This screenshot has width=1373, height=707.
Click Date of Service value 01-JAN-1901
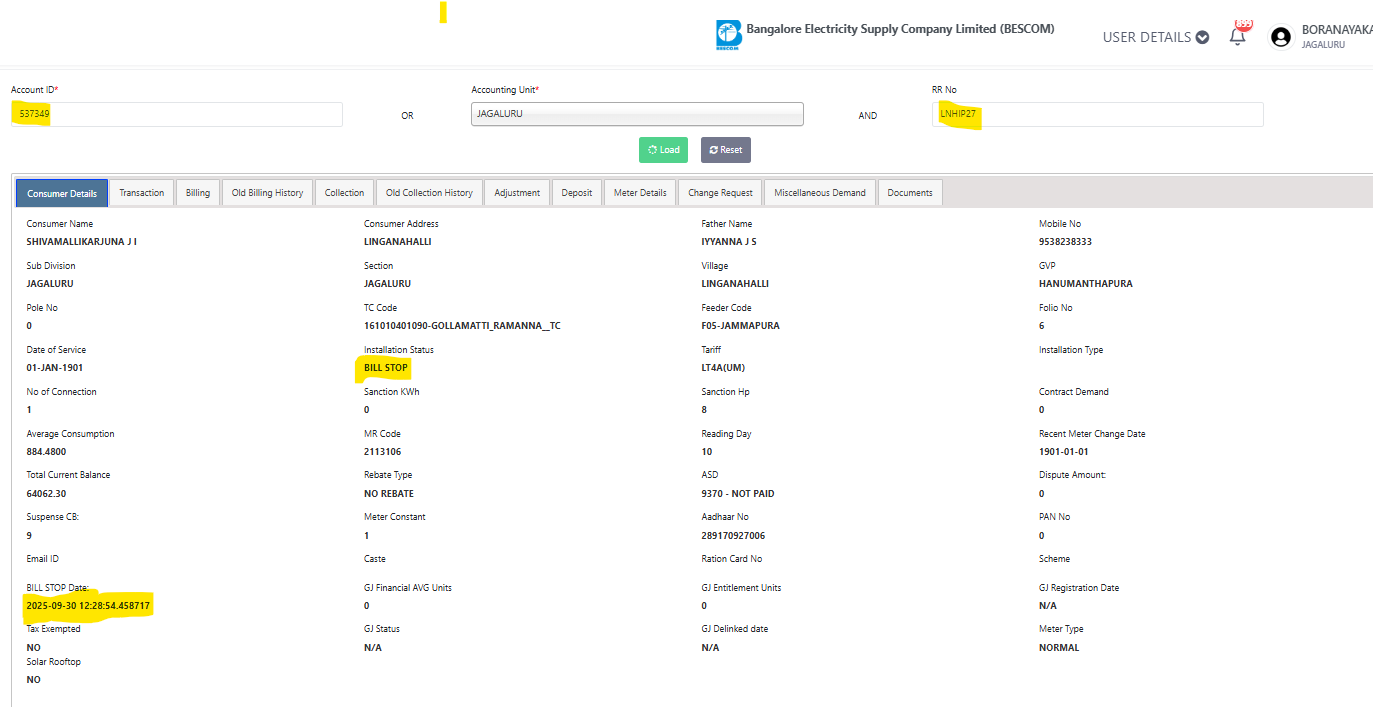(55, 368)
